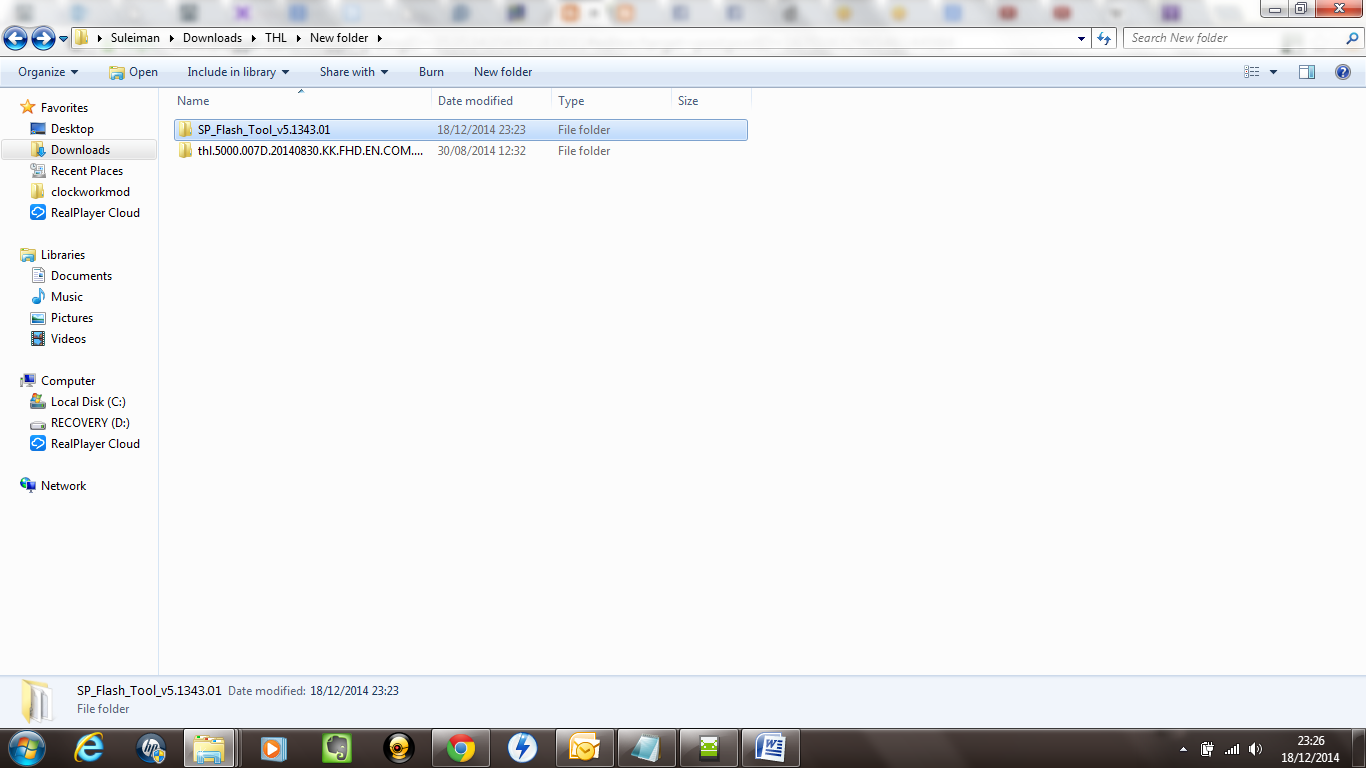The height and width of the screenshot is (768, 1366).
Task: Switch to Google Chrome on the taskbar
Action: click(461, 748)
